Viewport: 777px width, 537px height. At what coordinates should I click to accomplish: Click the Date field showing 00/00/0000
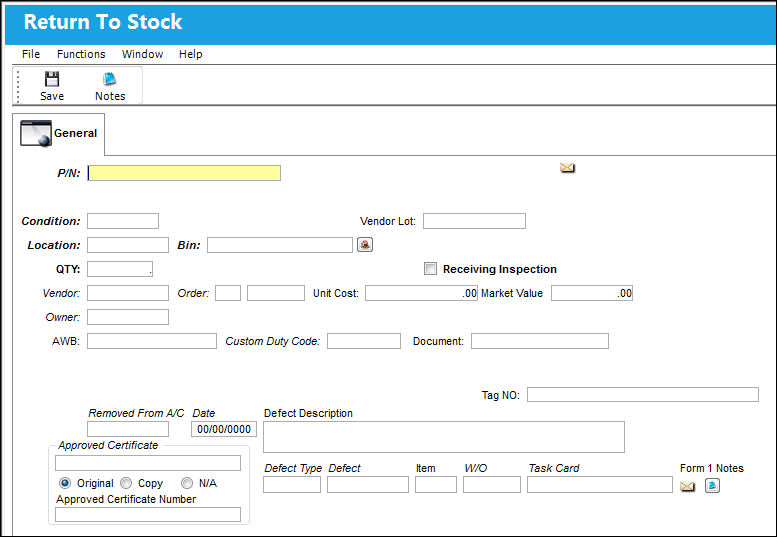[224, 429]
